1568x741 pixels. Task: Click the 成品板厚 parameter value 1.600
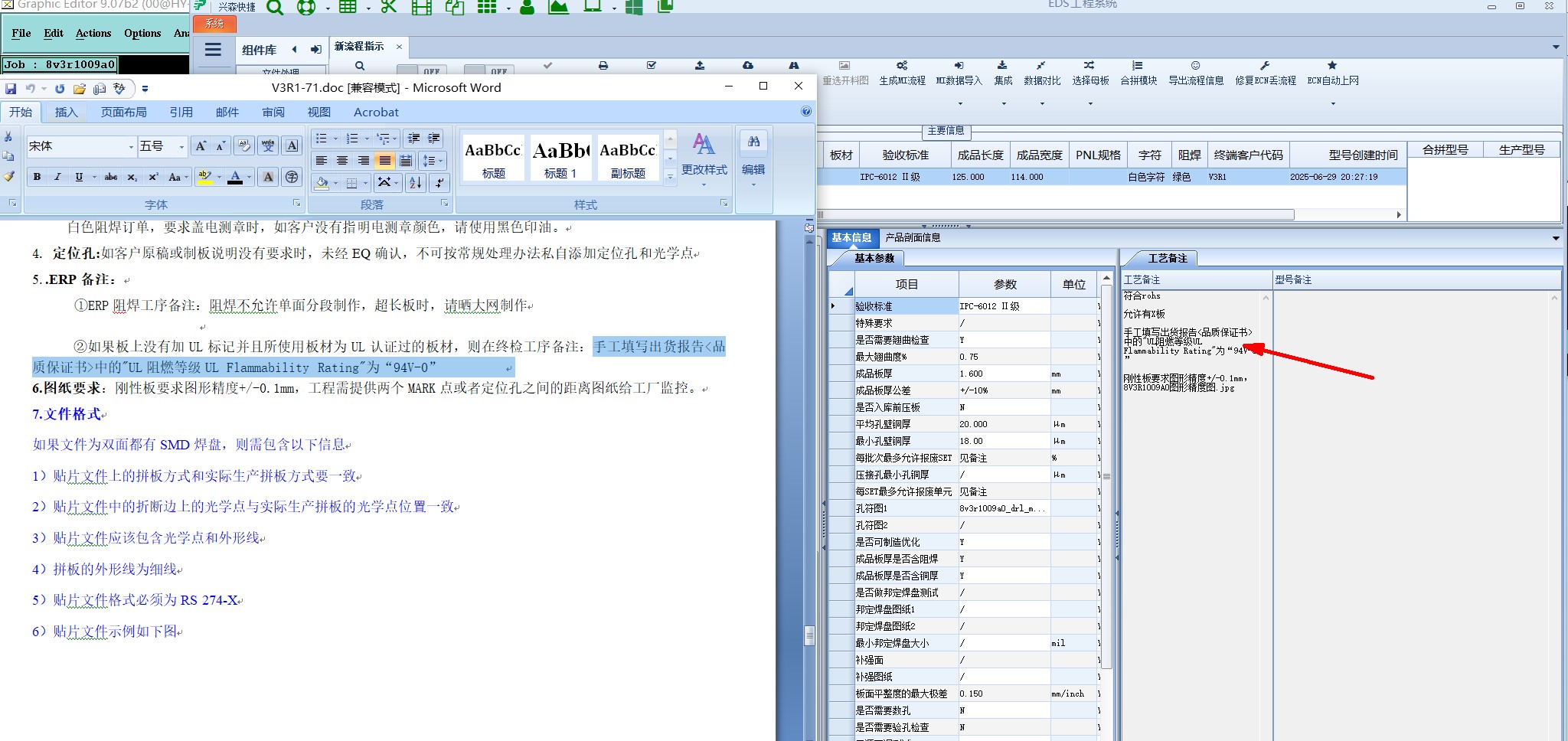1004,374
